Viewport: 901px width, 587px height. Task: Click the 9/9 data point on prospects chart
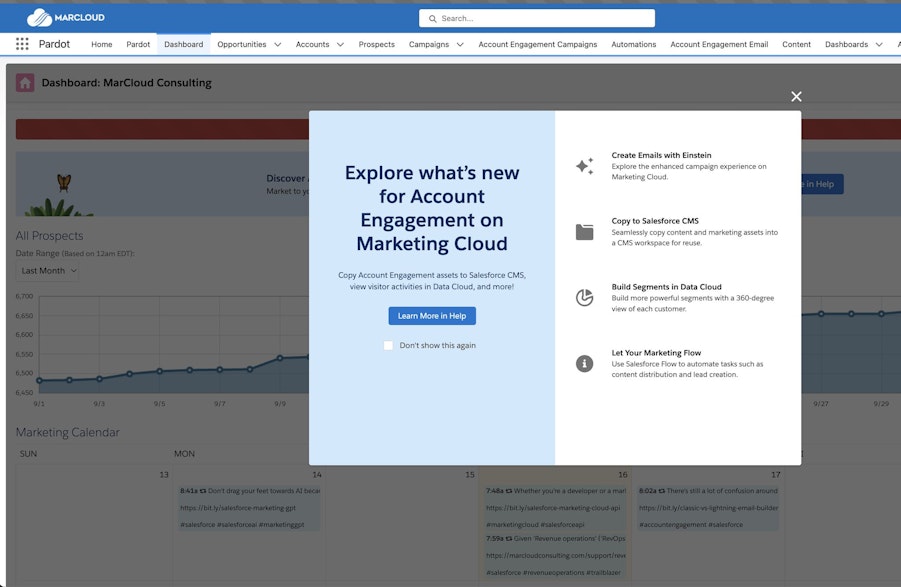[x=280, y=358]
